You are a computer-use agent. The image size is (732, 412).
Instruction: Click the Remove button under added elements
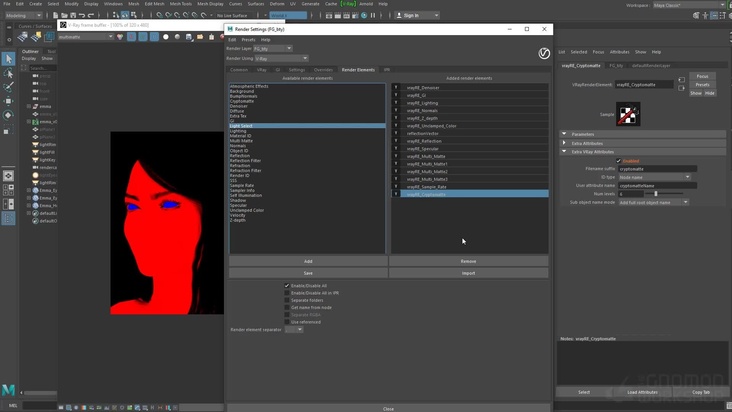pyautogui.click(x=468, y=261)
